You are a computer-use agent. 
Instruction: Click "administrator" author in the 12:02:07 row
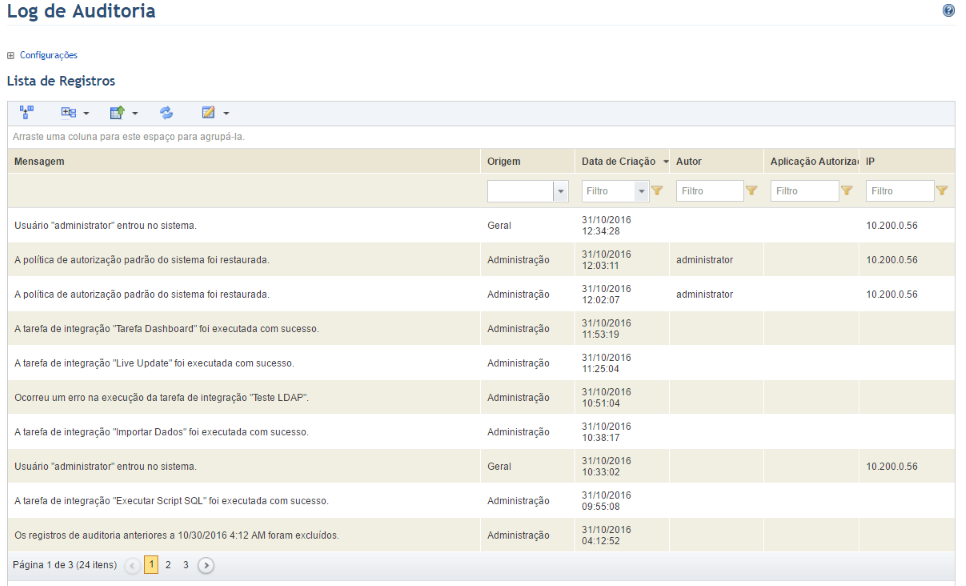[x=705, y=295]
